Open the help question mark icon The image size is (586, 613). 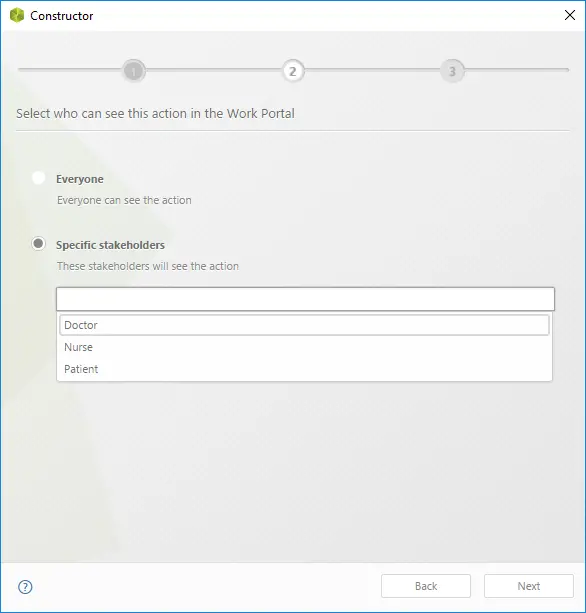[25, 586]
